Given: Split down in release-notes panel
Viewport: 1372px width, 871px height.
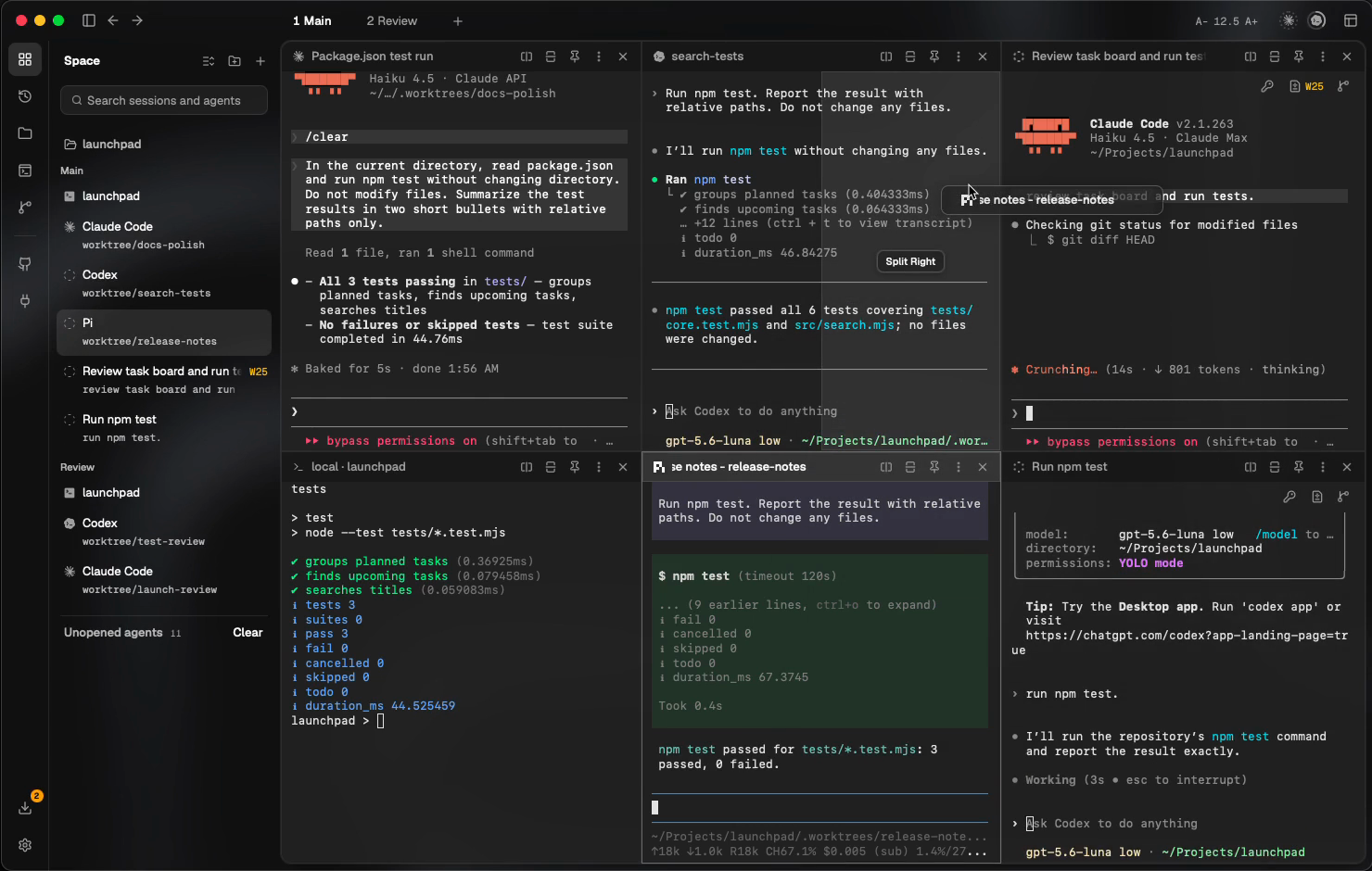Looking at the screenshot, I should pyautogui.click(x=910, y=467).
